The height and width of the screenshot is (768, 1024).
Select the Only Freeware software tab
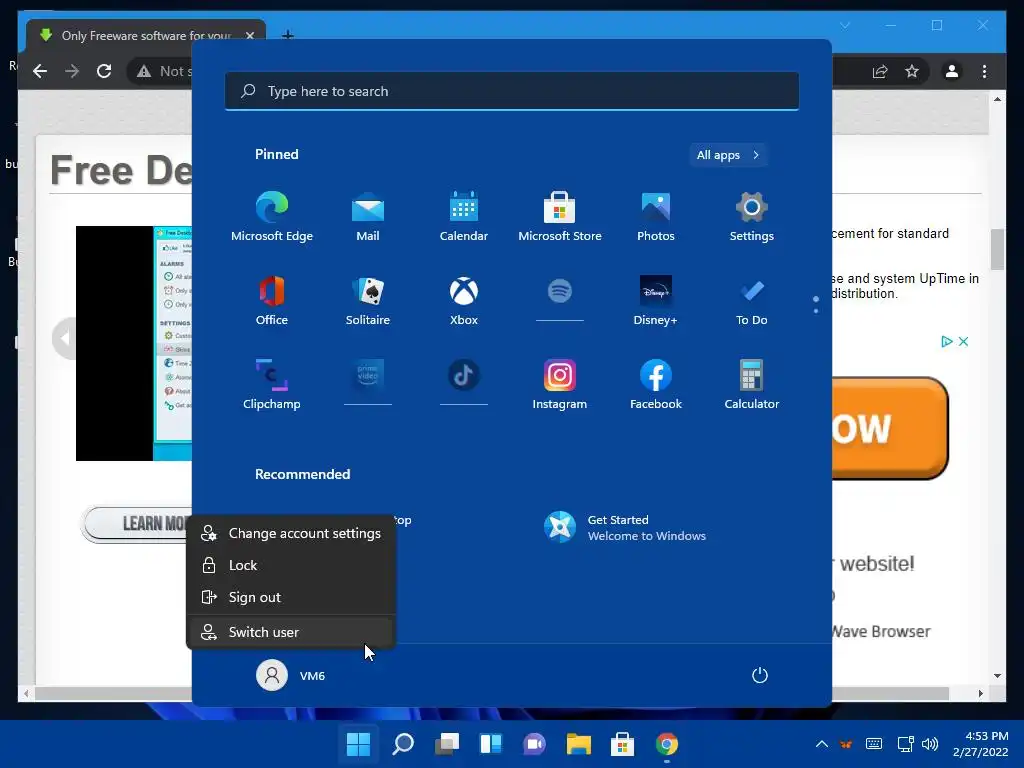(x=146, y=35)
